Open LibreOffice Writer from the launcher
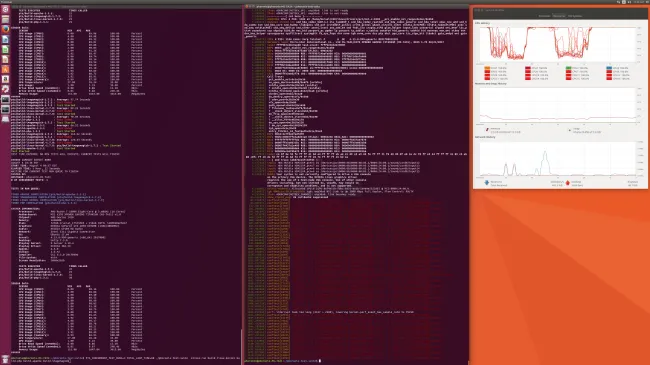Screen dimensions: 650x365 (x=5, y=39)
